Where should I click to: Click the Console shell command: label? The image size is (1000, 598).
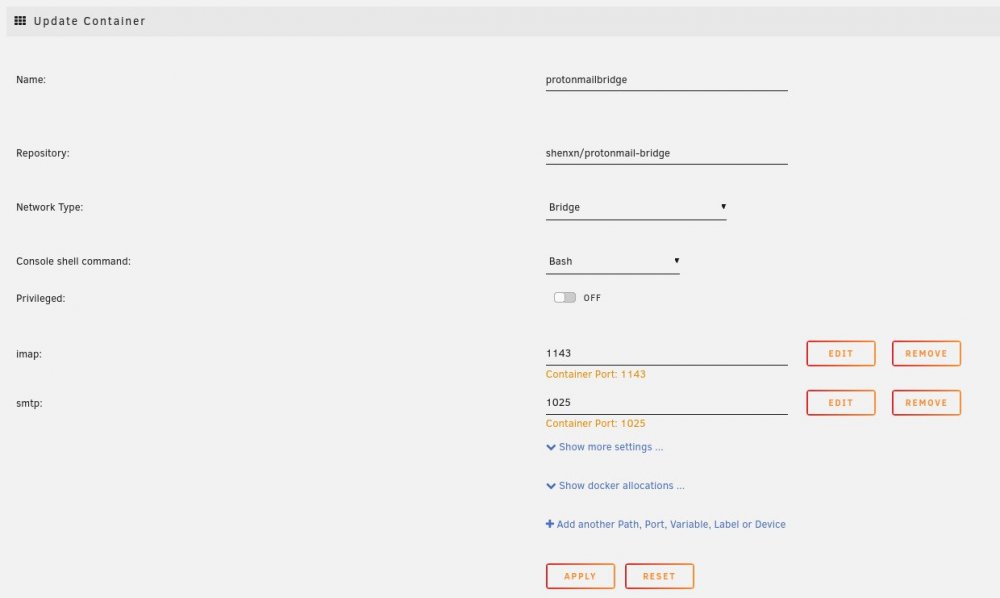(73, 261)
